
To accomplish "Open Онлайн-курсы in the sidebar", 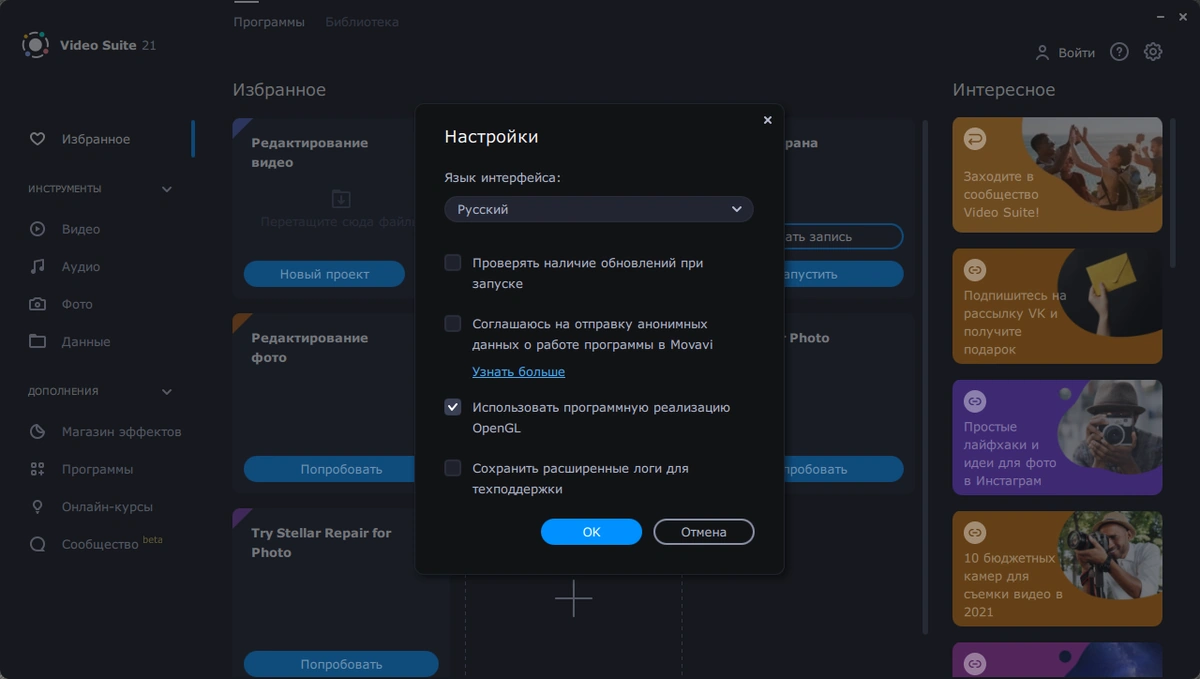I will click(108, 507).
